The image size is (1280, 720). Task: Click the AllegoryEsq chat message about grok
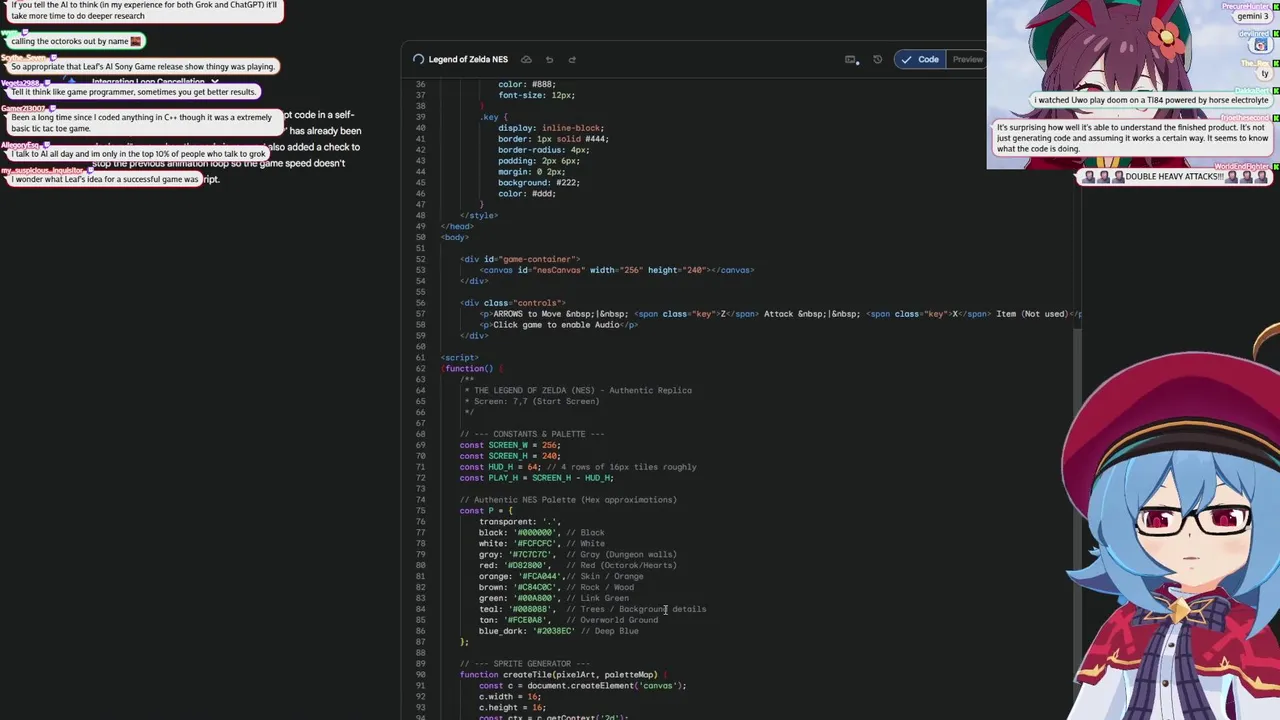[139, 154]
